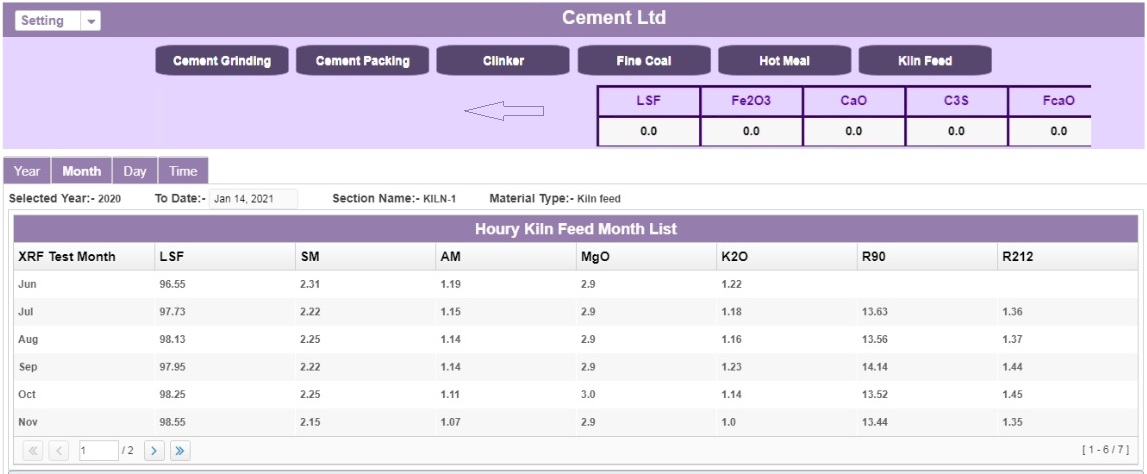The image size is (1147, 474).
Task: Open the Fine Coal section
Action: pyautogui.click(x=644, y=61)
